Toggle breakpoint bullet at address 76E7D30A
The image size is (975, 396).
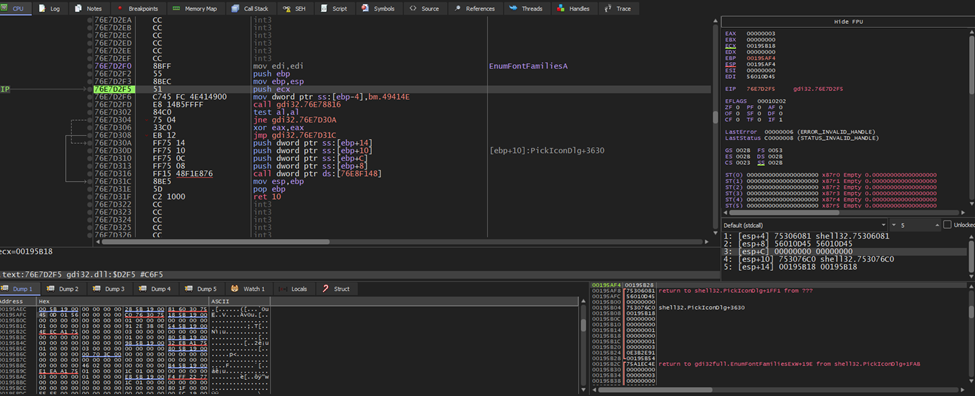tap(90, 142)
